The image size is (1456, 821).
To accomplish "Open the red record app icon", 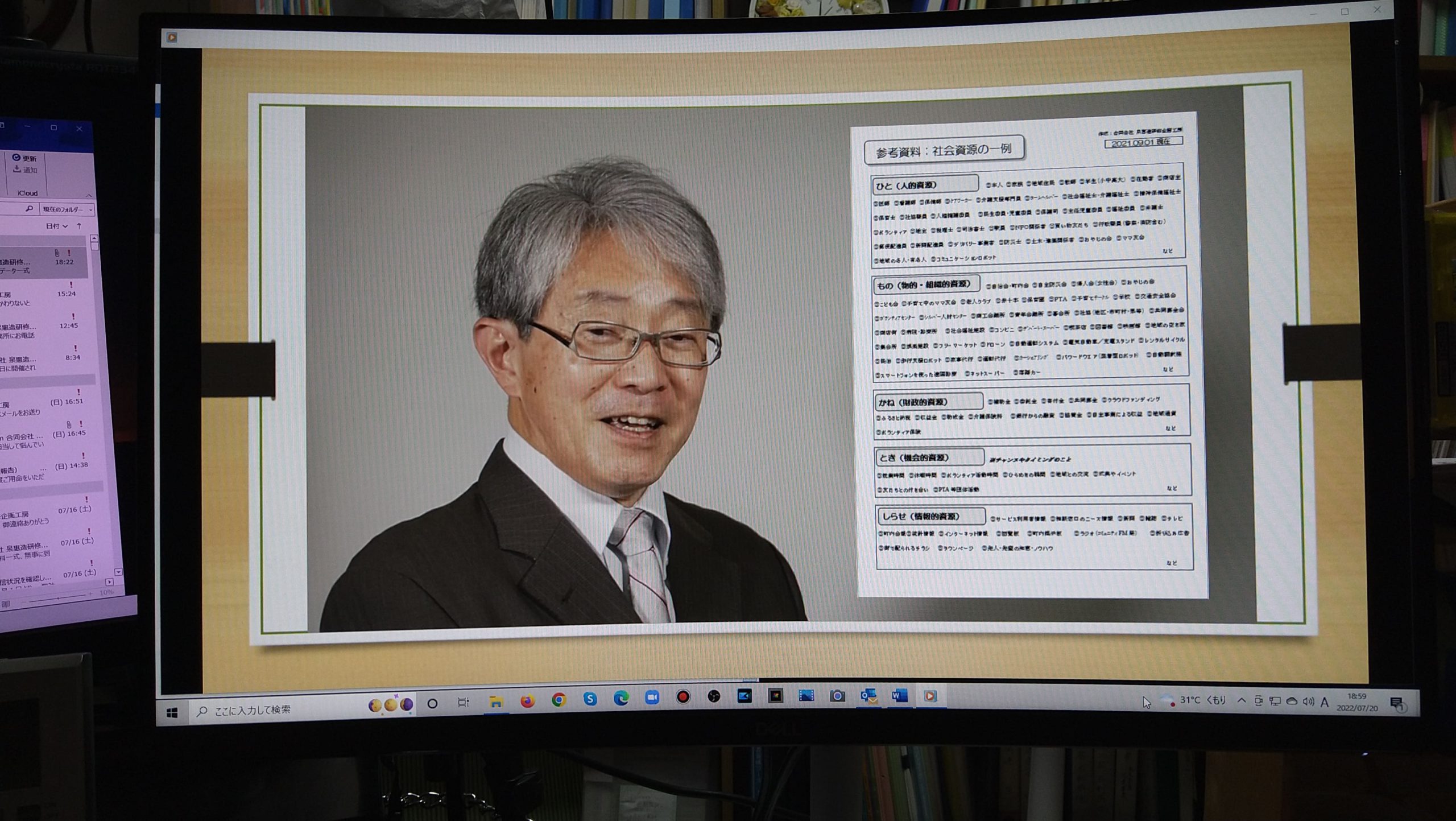I will coord(683,696).
